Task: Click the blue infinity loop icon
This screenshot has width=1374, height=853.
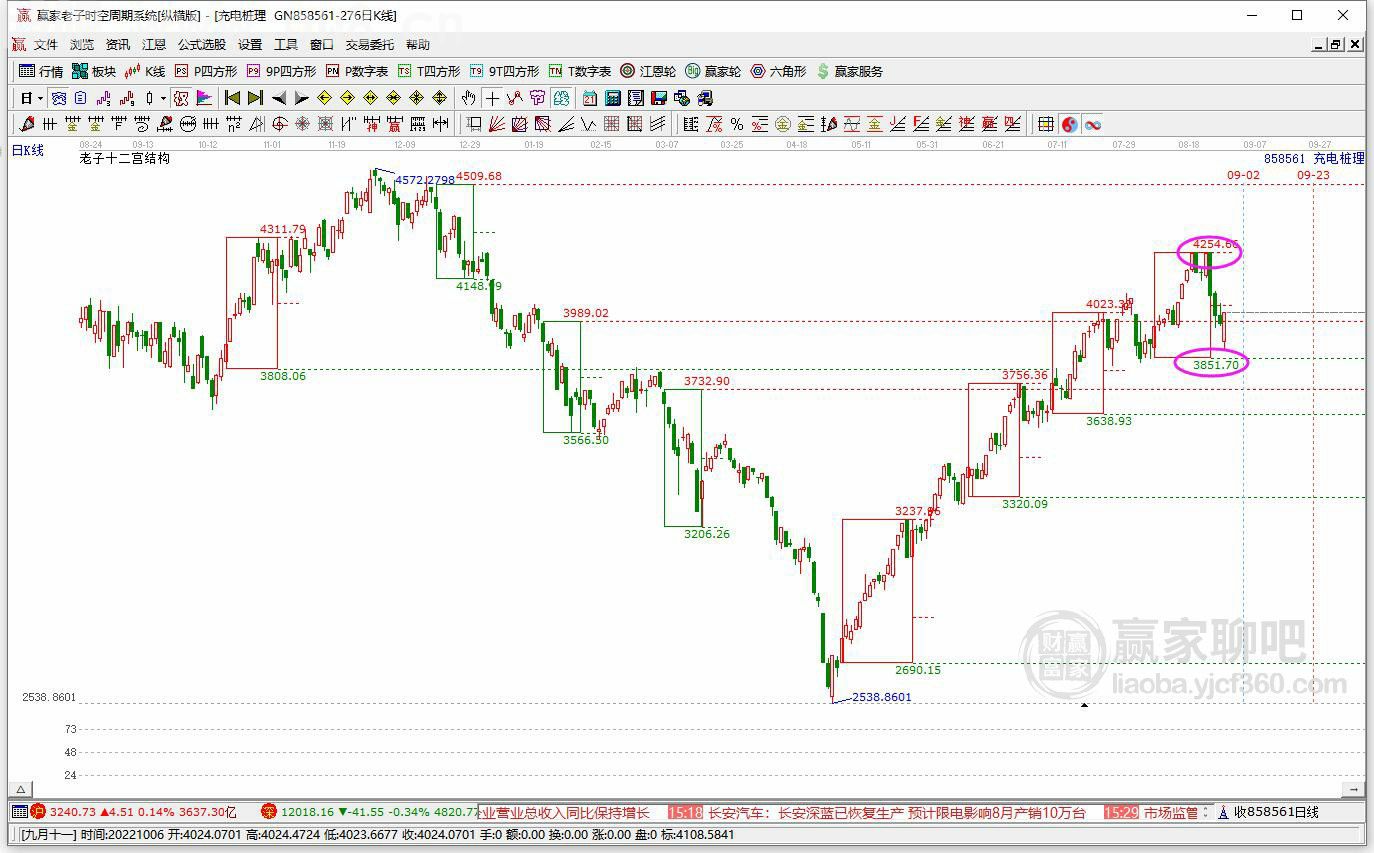Action: [x=1092, y=124]
